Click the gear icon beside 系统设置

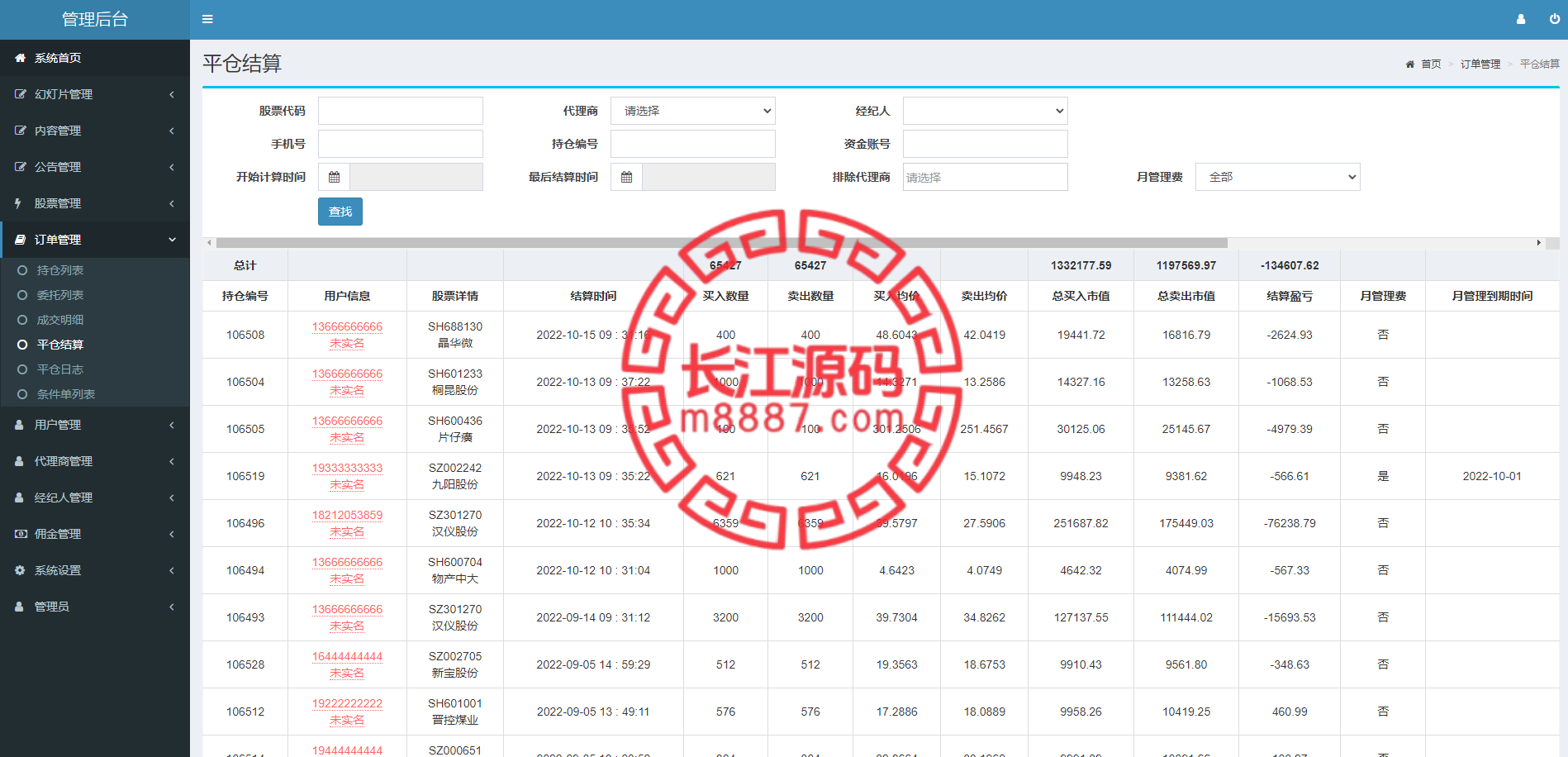point(20,570)
